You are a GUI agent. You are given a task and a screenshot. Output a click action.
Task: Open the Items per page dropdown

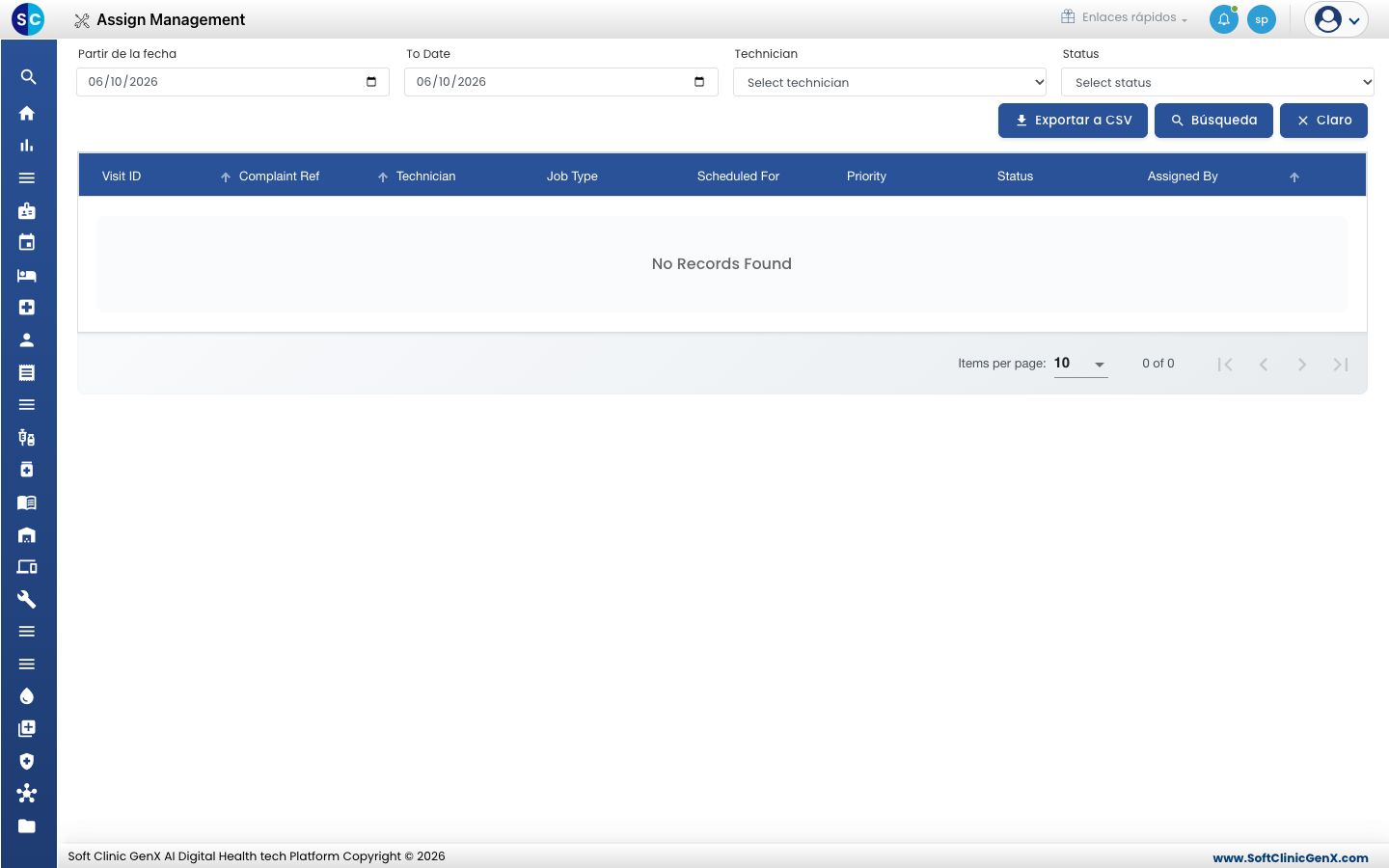coord(1080,364)
